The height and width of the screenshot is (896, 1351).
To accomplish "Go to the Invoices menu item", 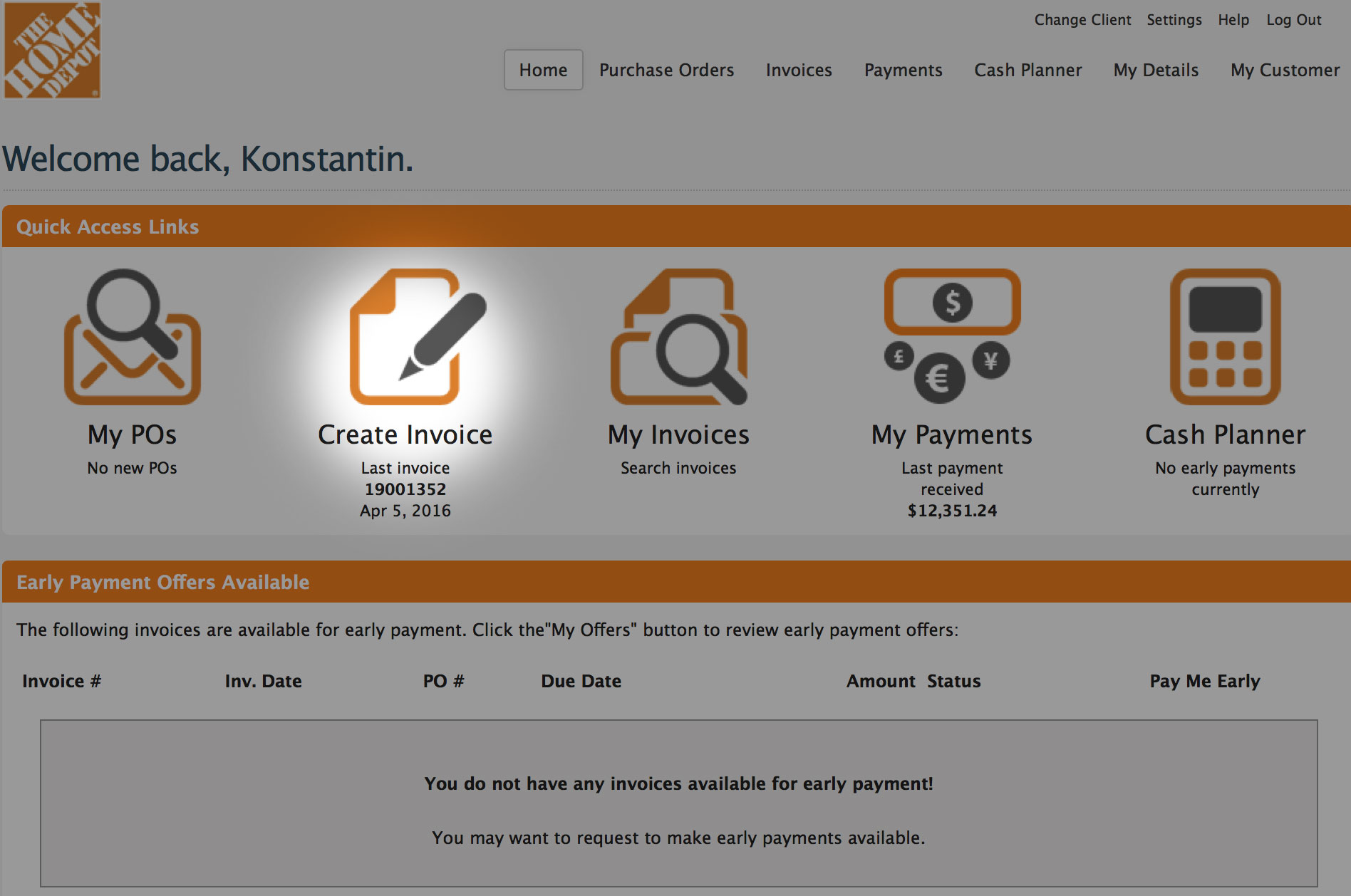I will coord(799,70).
